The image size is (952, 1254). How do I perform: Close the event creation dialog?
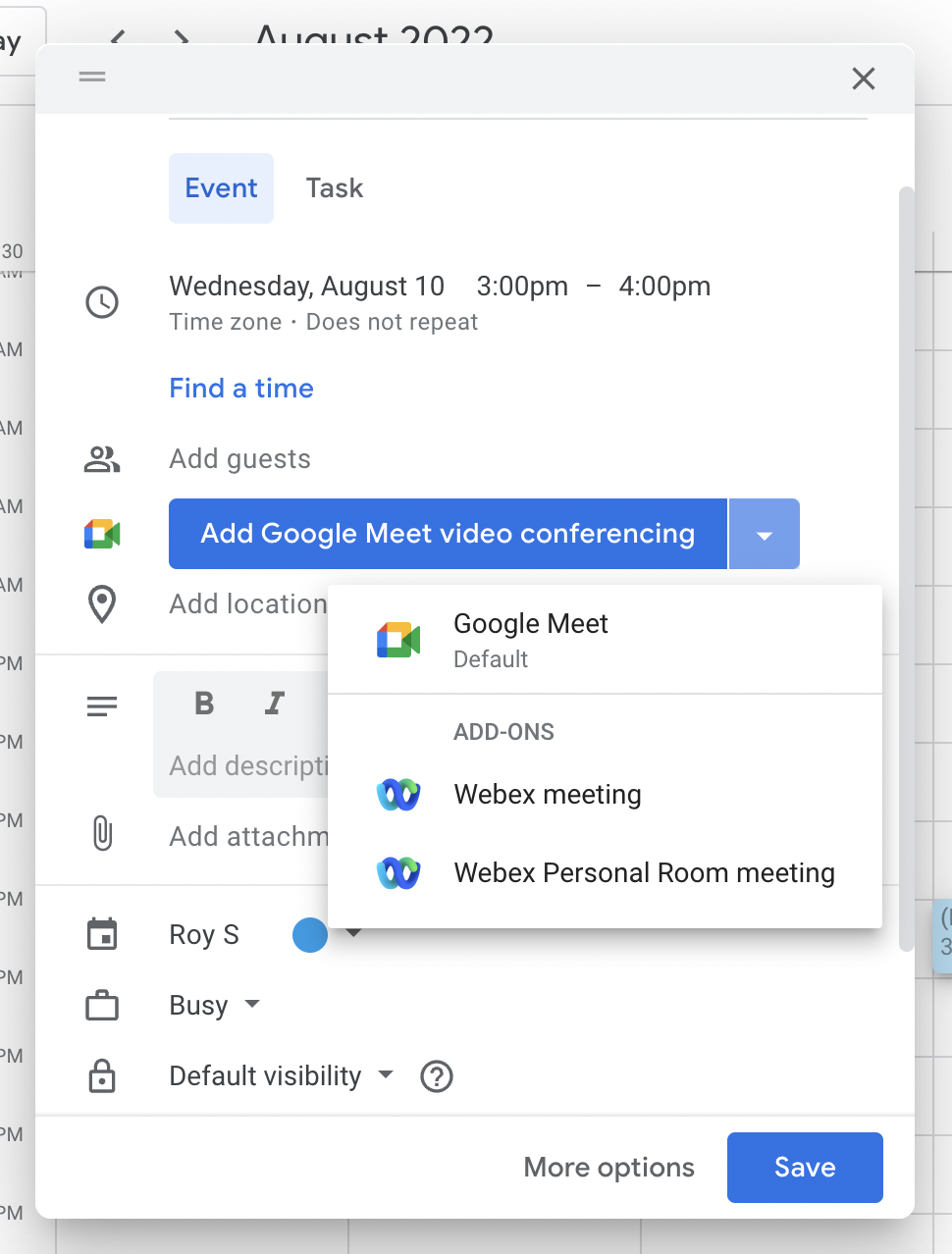point(864,78)
